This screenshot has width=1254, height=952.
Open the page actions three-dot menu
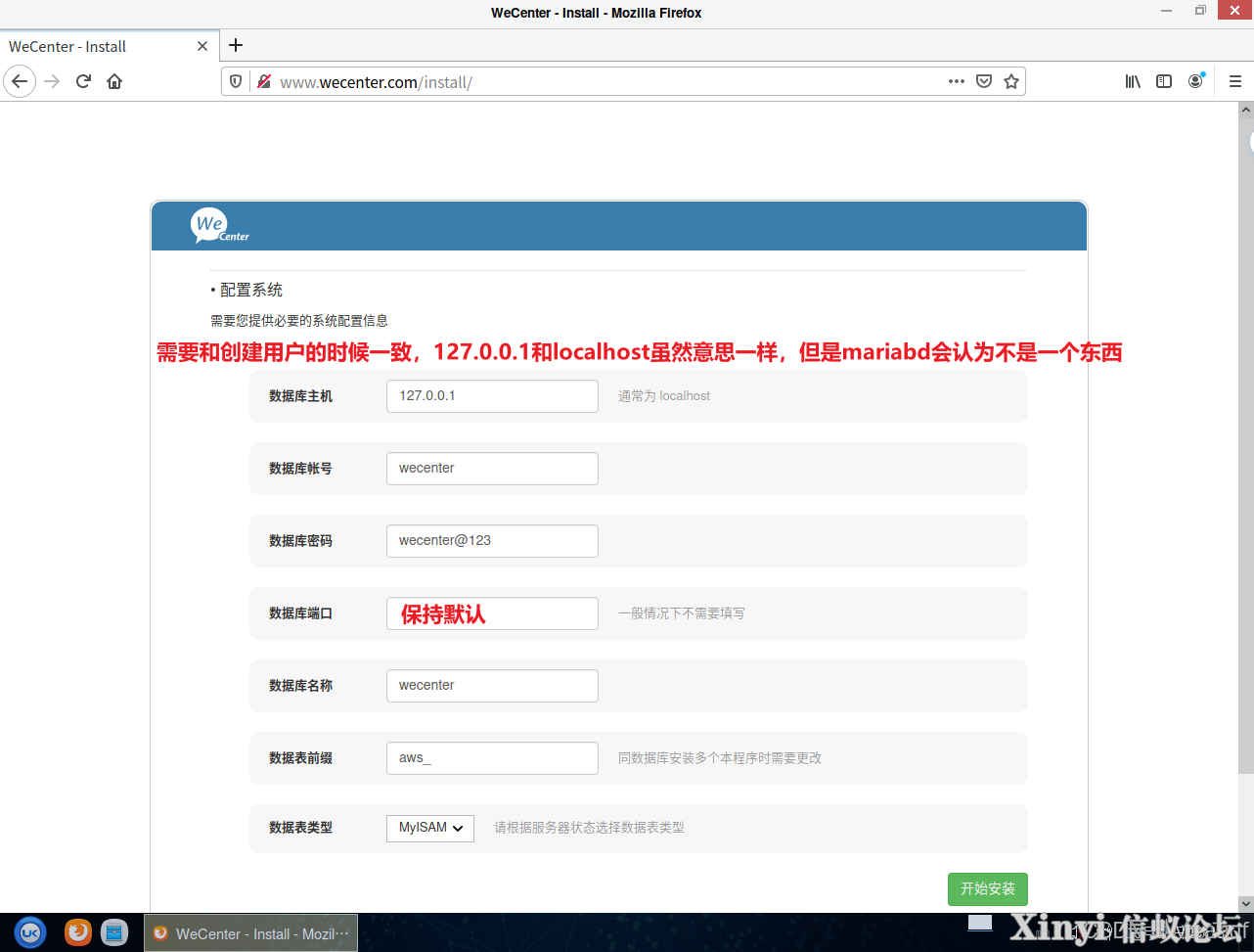(957, 81)
